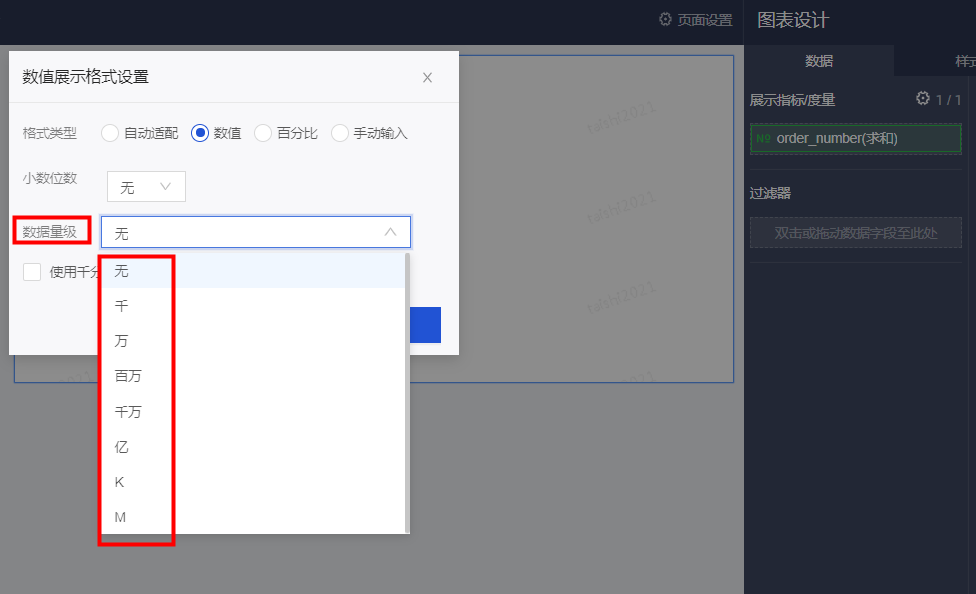Choose 万 in the dropdown list
976x594 pixels.
tap(122, 341)
